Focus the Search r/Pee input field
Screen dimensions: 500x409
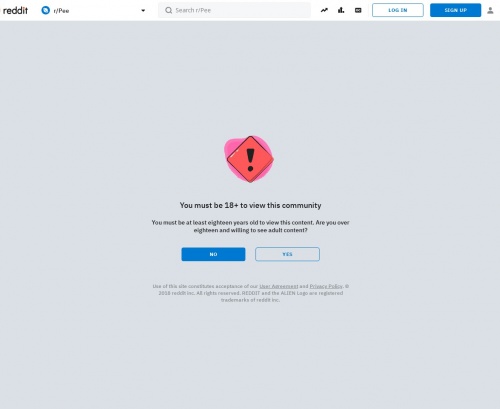[234, 10]
